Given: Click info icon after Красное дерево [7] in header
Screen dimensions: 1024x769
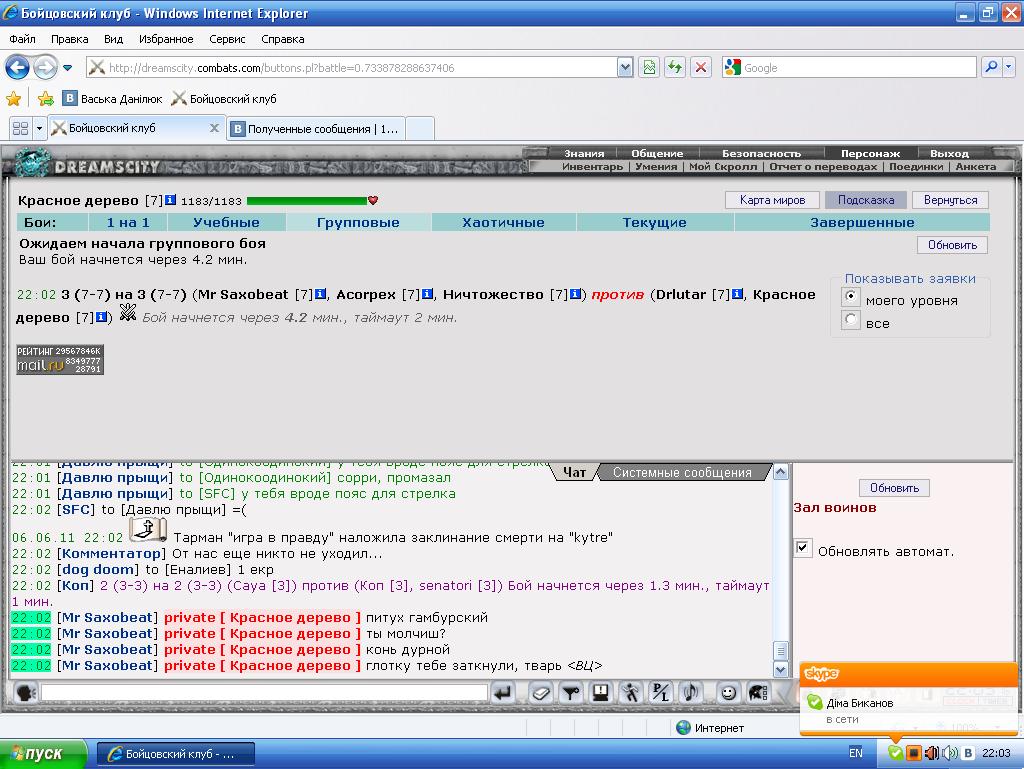Looking at the screenshot, I should (170, 200).
